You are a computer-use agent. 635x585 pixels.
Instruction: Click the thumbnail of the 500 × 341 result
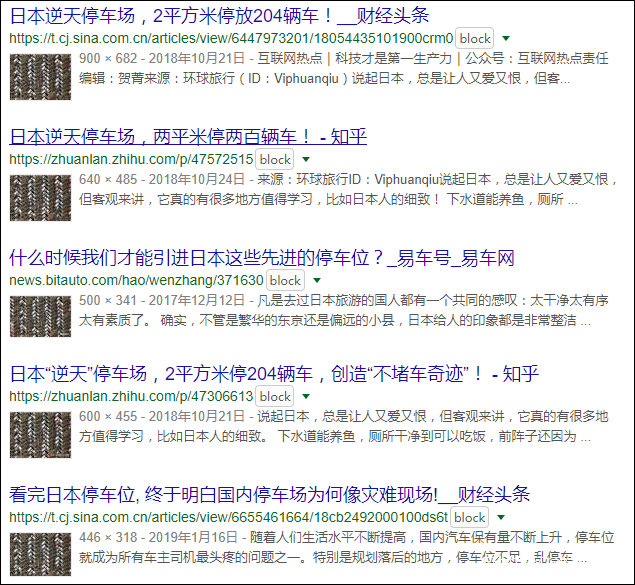(x=40, y=317)
